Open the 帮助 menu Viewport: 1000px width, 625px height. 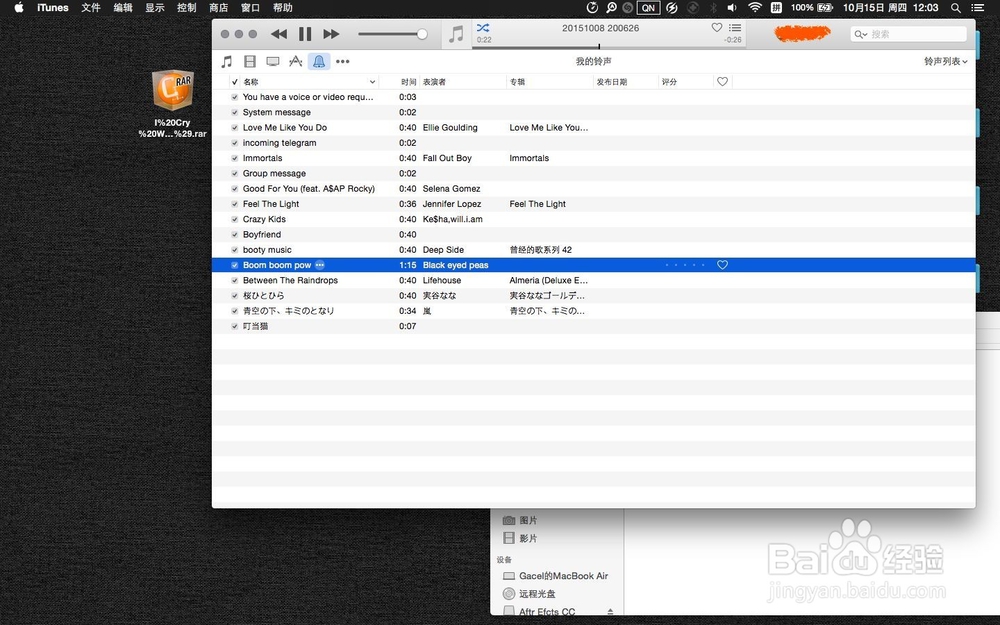[283, 8]
